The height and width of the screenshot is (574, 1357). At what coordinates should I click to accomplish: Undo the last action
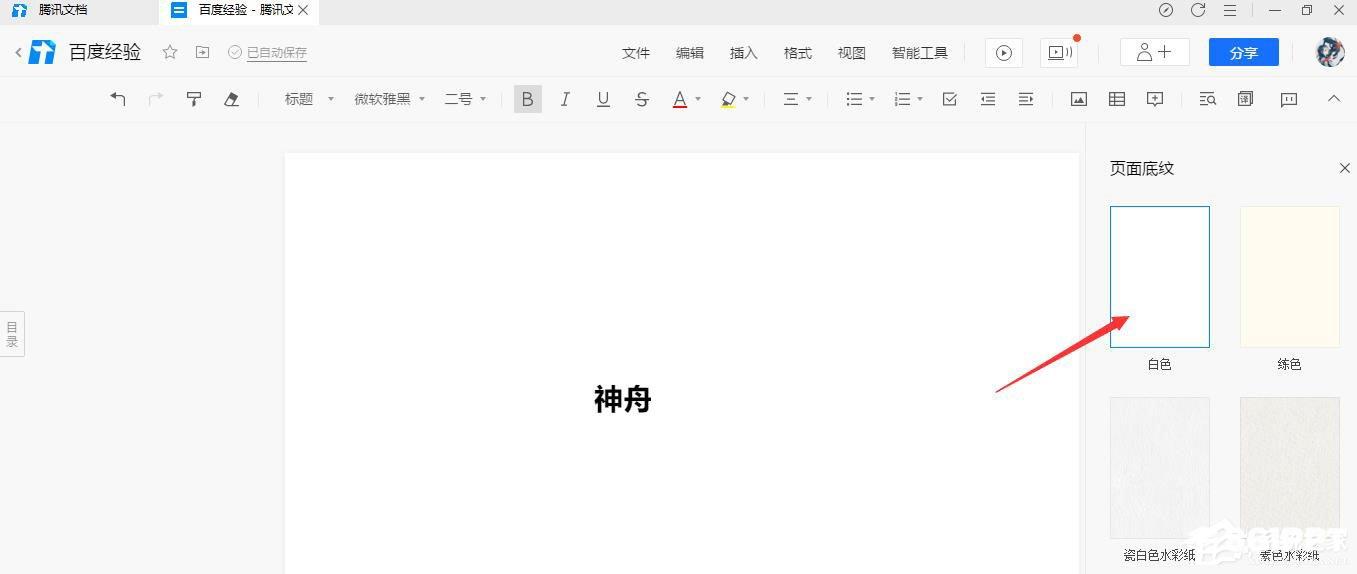[118, 99]
